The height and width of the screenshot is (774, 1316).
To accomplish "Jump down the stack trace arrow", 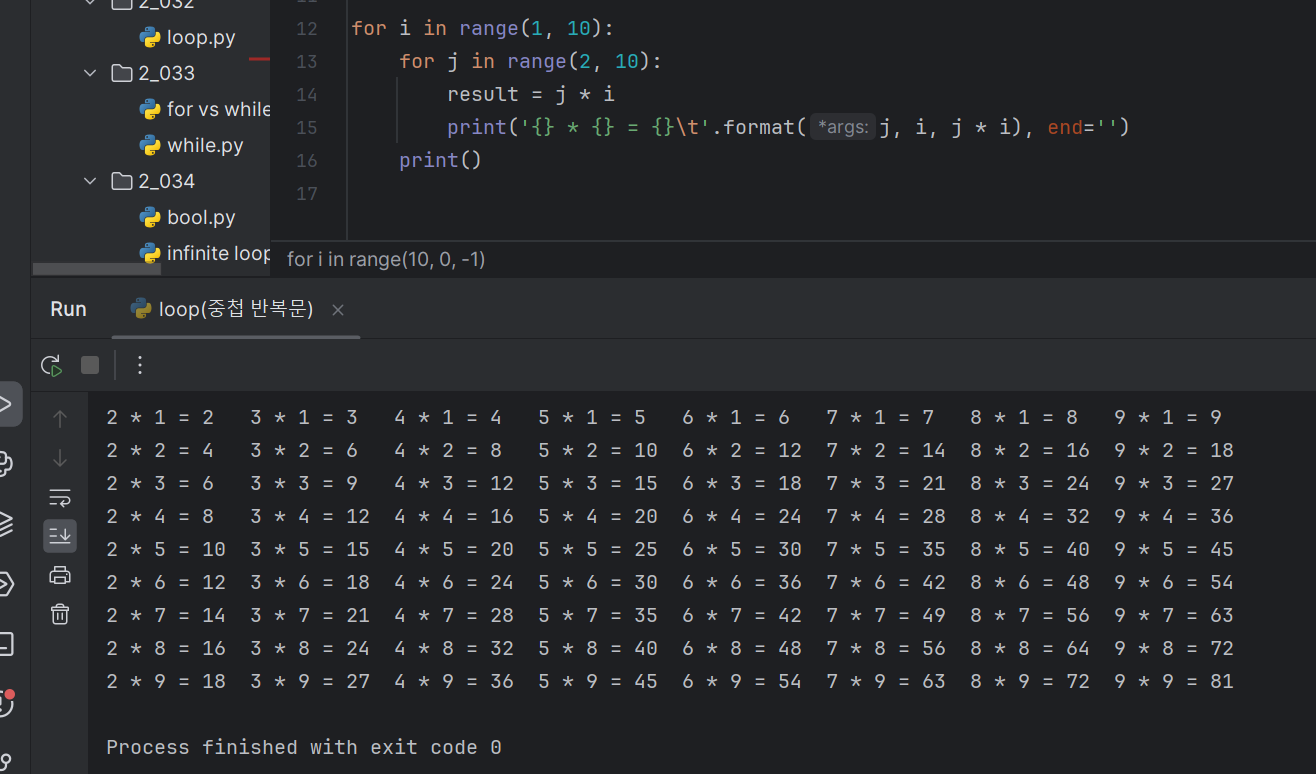I will pos(60,459).
